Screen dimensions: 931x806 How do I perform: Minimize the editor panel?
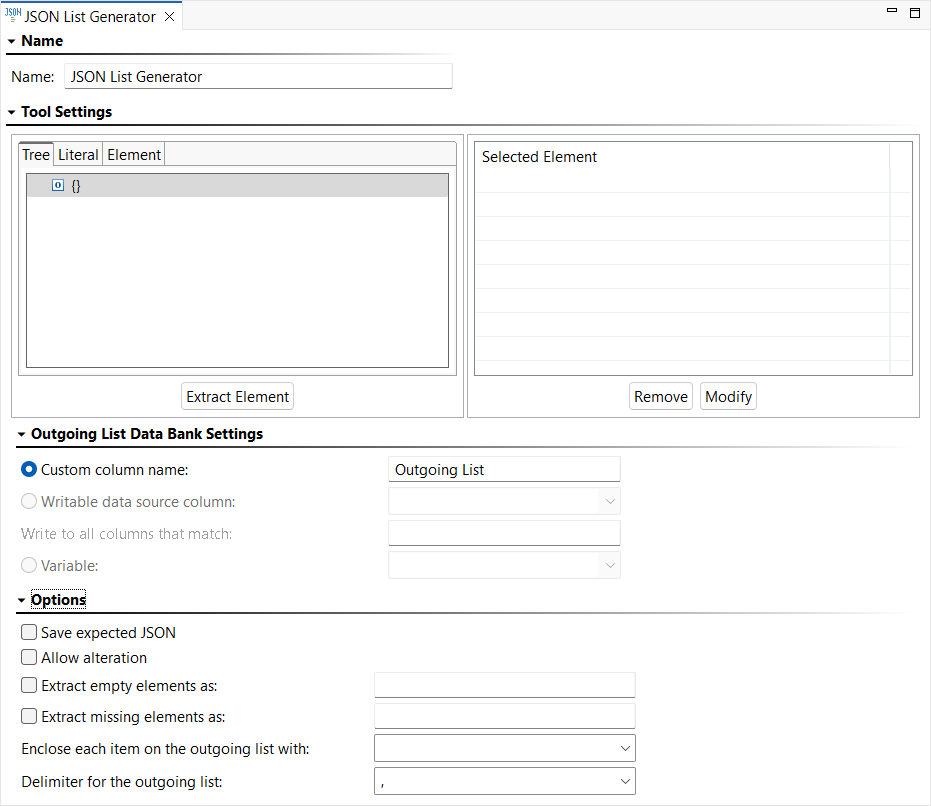892,10
